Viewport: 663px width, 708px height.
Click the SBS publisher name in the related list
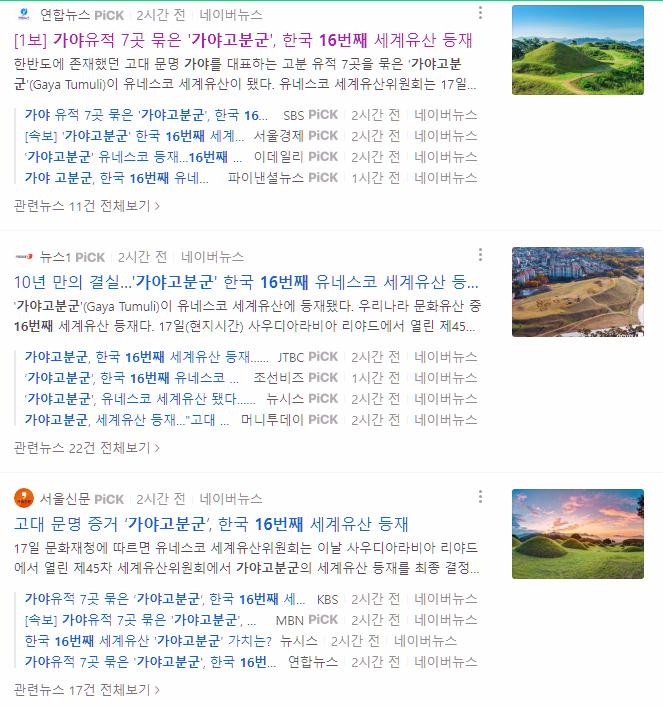coord(294,116)
